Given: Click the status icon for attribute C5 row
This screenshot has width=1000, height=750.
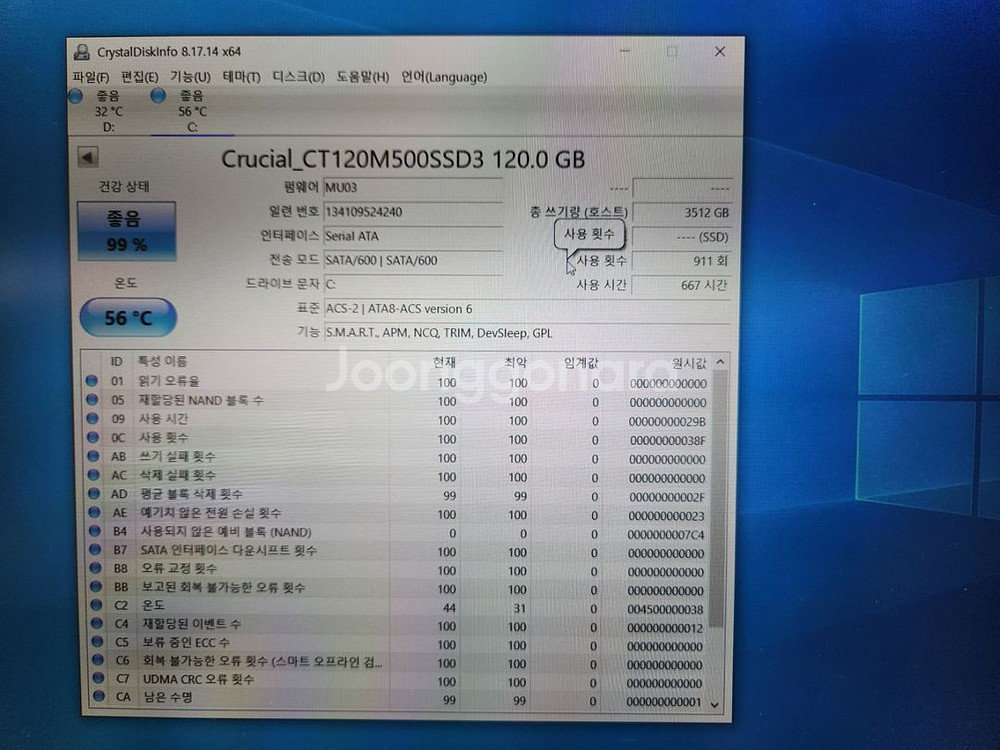Looking at the screenshot, I should point(98,641).
